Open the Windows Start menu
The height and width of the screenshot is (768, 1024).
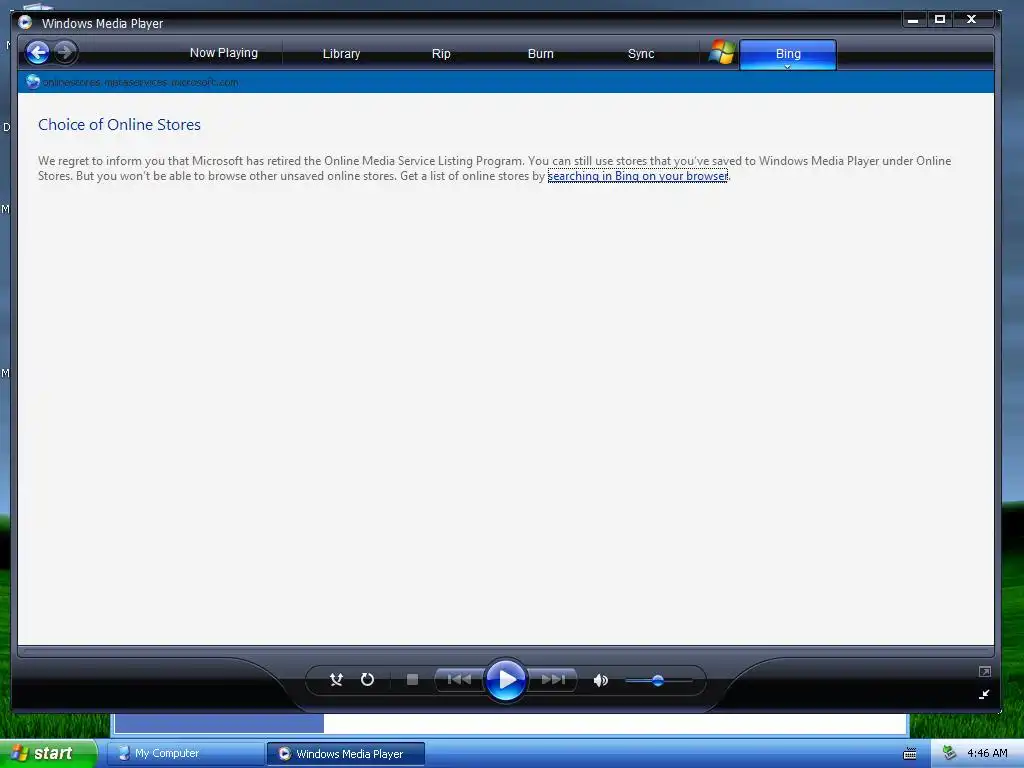click(47, 753)
